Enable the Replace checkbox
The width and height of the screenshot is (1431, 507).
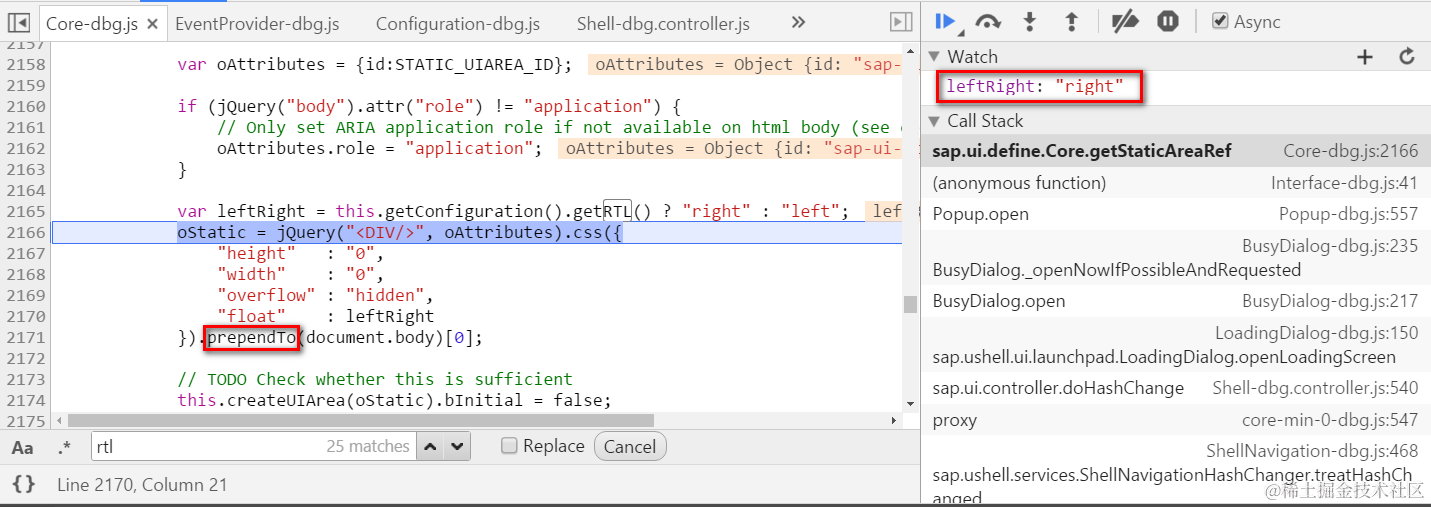[509, 446]
